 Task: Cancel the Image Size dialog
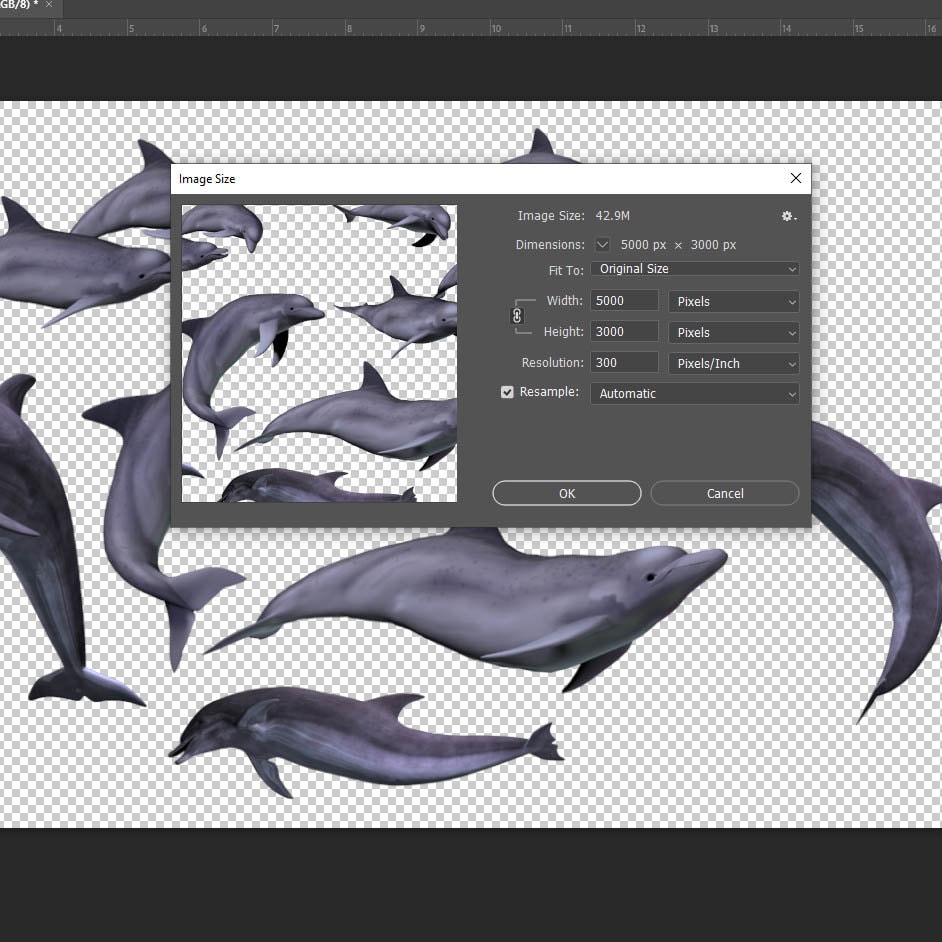(x=724, y=493)
